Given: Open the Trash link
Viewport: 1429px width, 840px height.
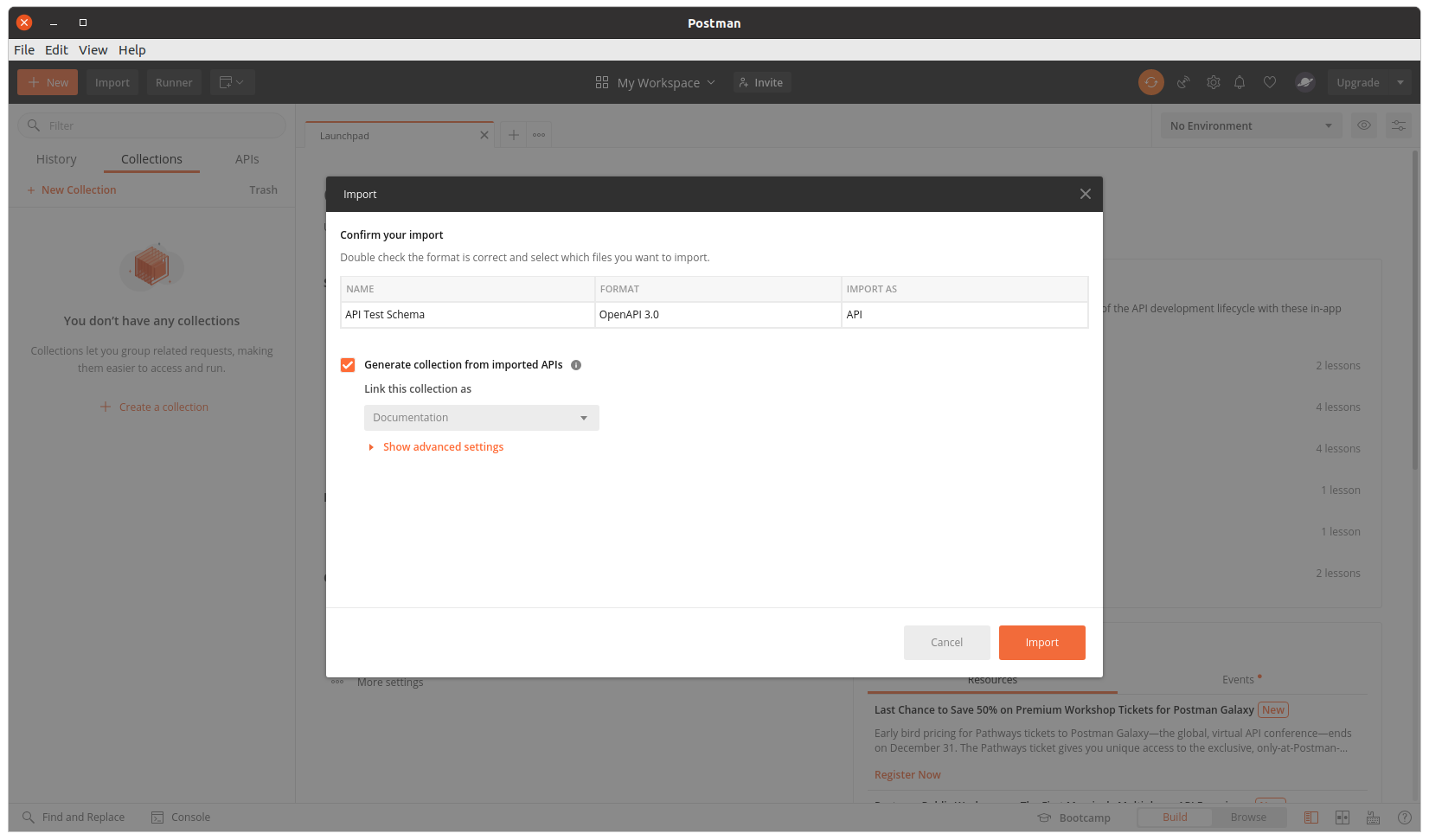Looking at the screenshot, I should 264,190.
